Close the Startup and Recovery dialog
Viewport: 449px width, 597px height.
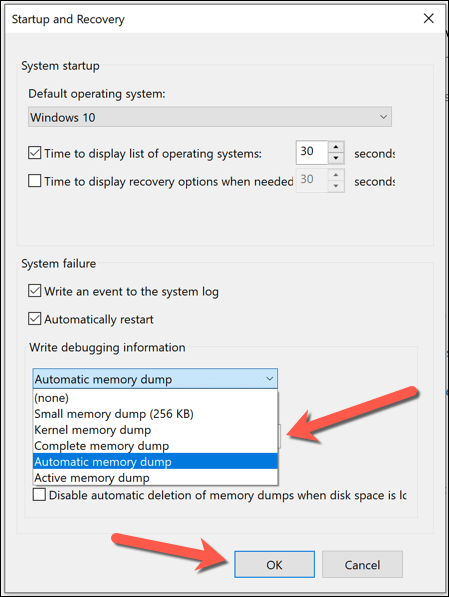coord(428,18)
